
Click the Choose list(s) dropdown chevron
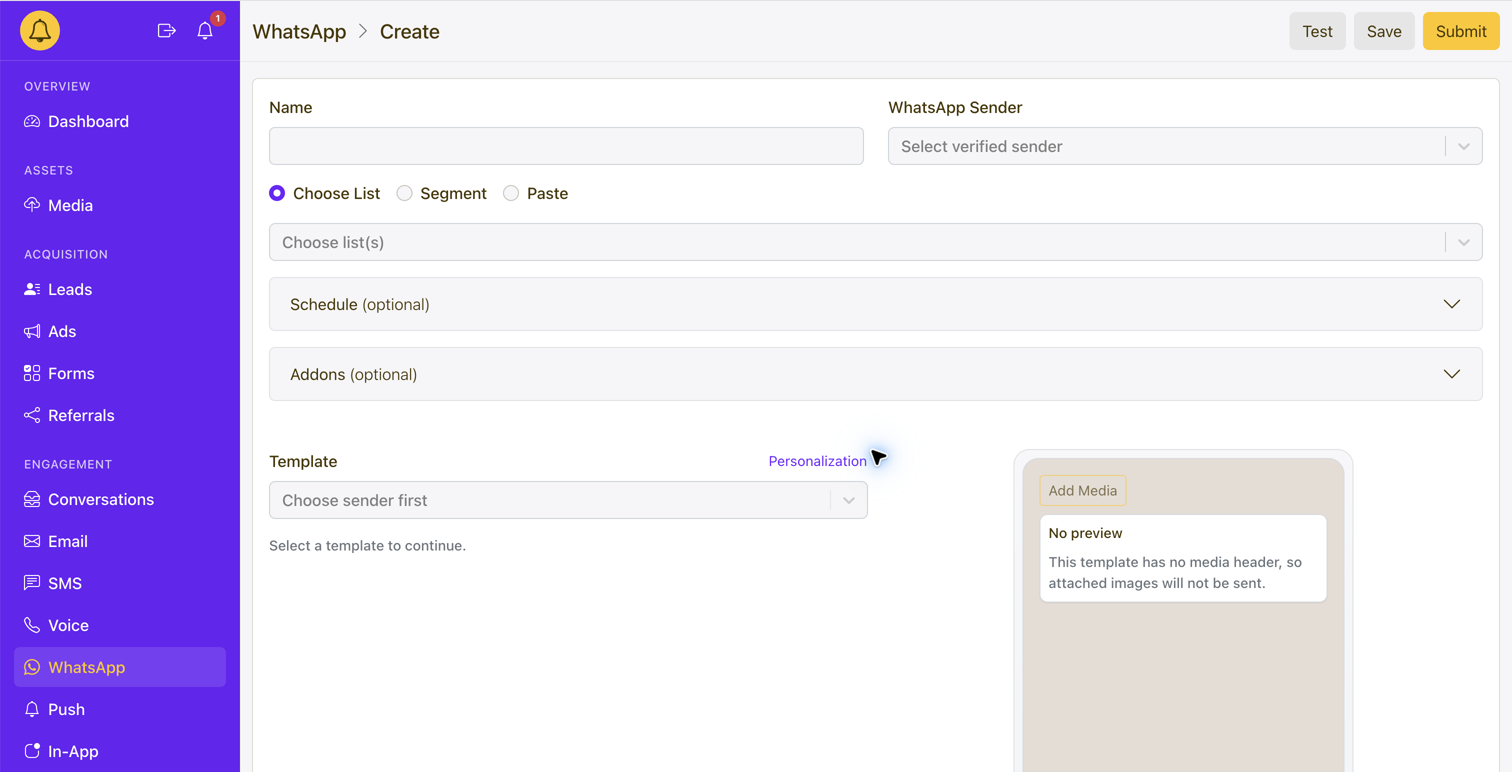click(x=1464, y=242)
